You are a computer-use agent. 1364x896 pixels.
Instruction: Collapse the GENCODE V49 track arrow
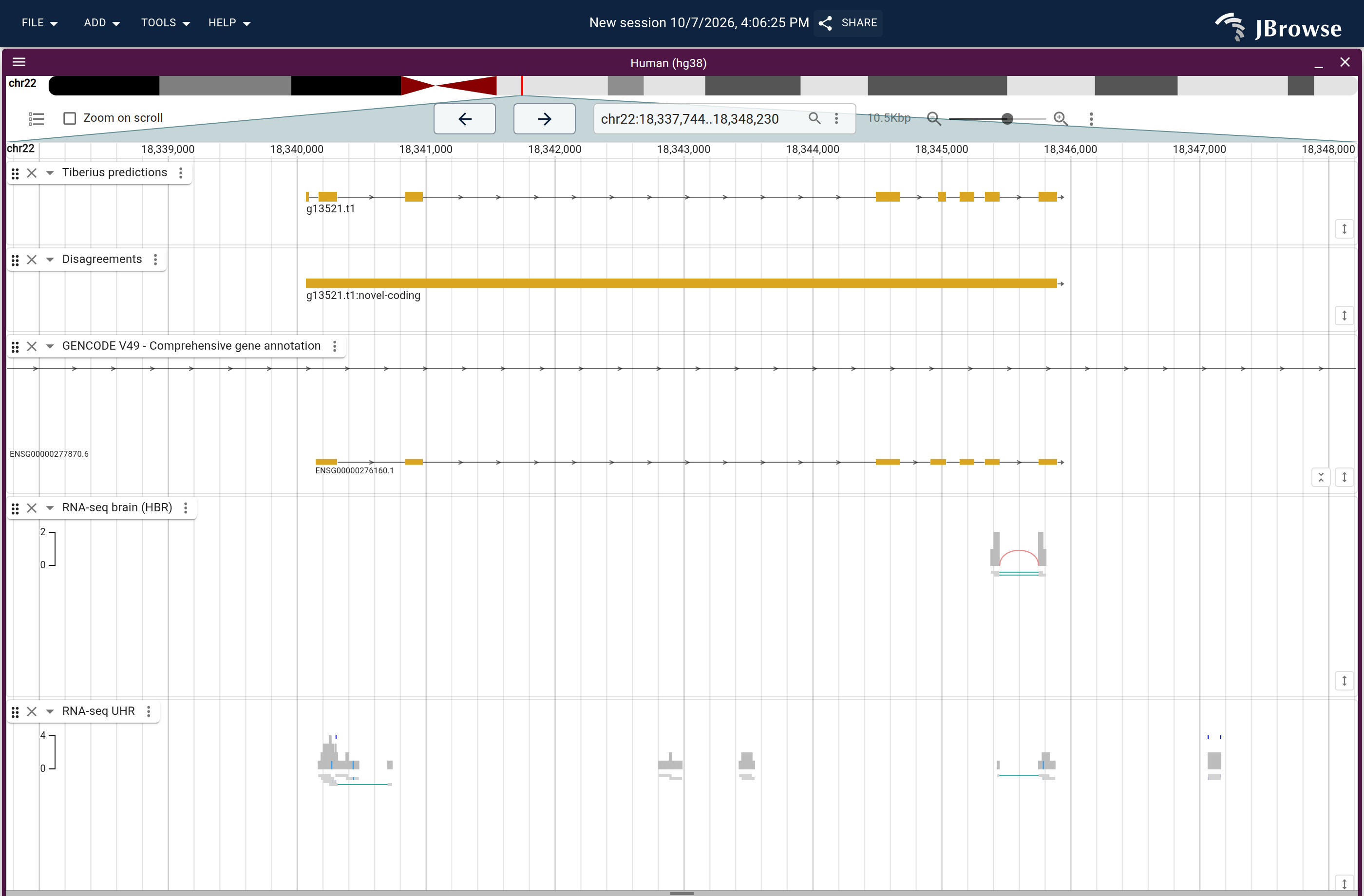tap(50, 346)
